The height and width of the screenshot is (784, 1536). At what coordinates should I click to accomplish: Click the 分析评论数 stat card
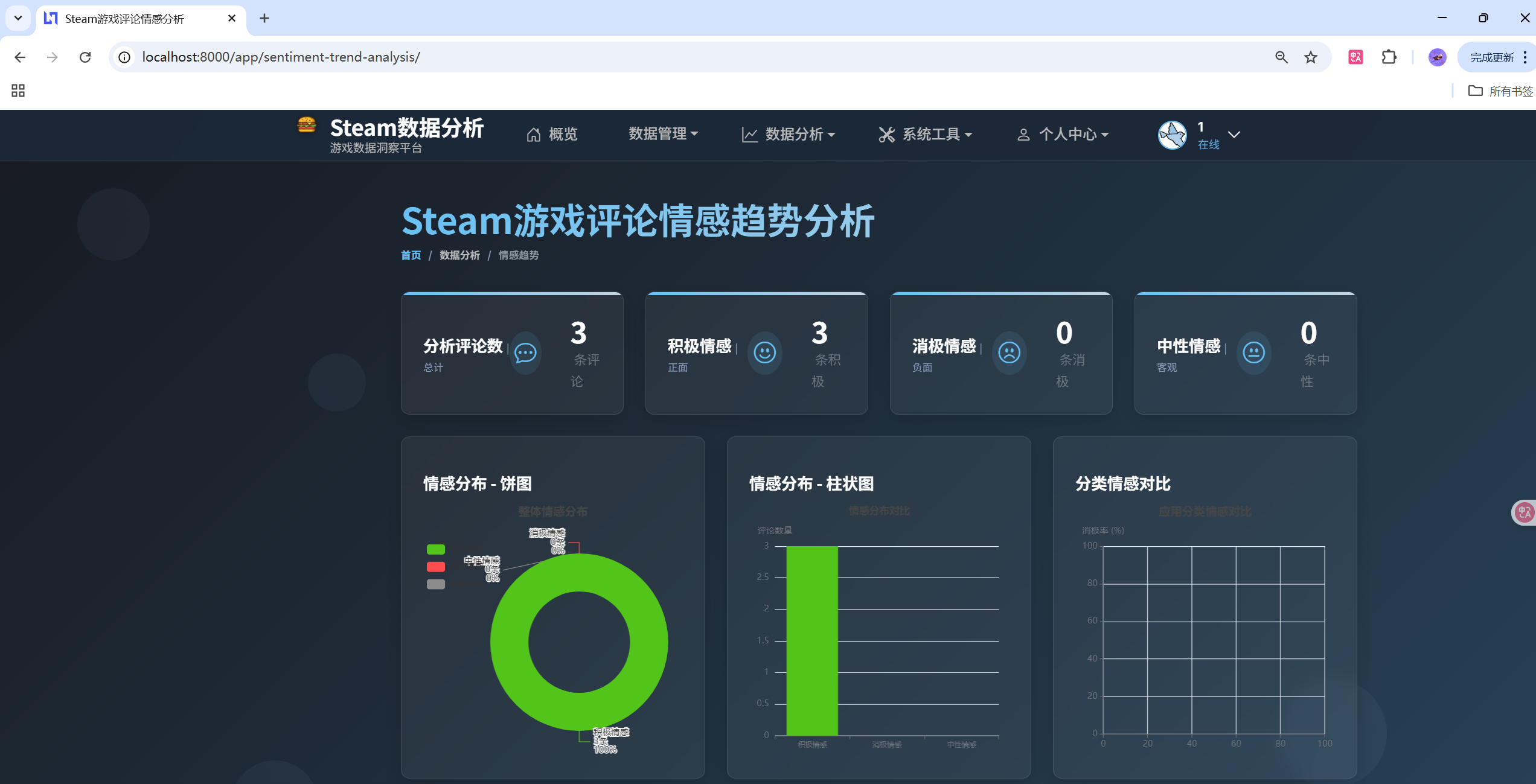[512, 354]
